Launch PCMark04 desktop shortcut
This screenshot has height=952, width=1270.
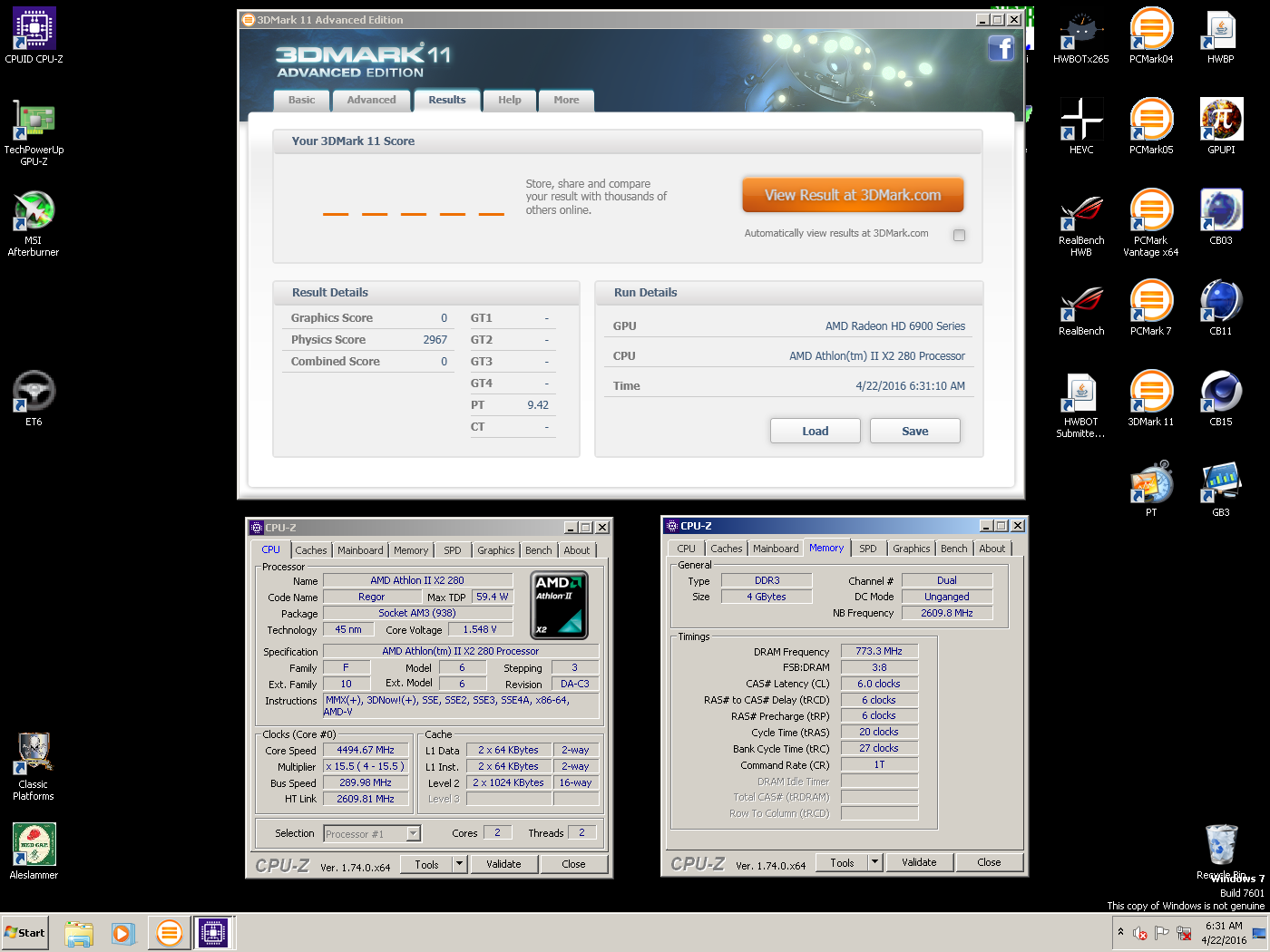(x=1151, y=36)
